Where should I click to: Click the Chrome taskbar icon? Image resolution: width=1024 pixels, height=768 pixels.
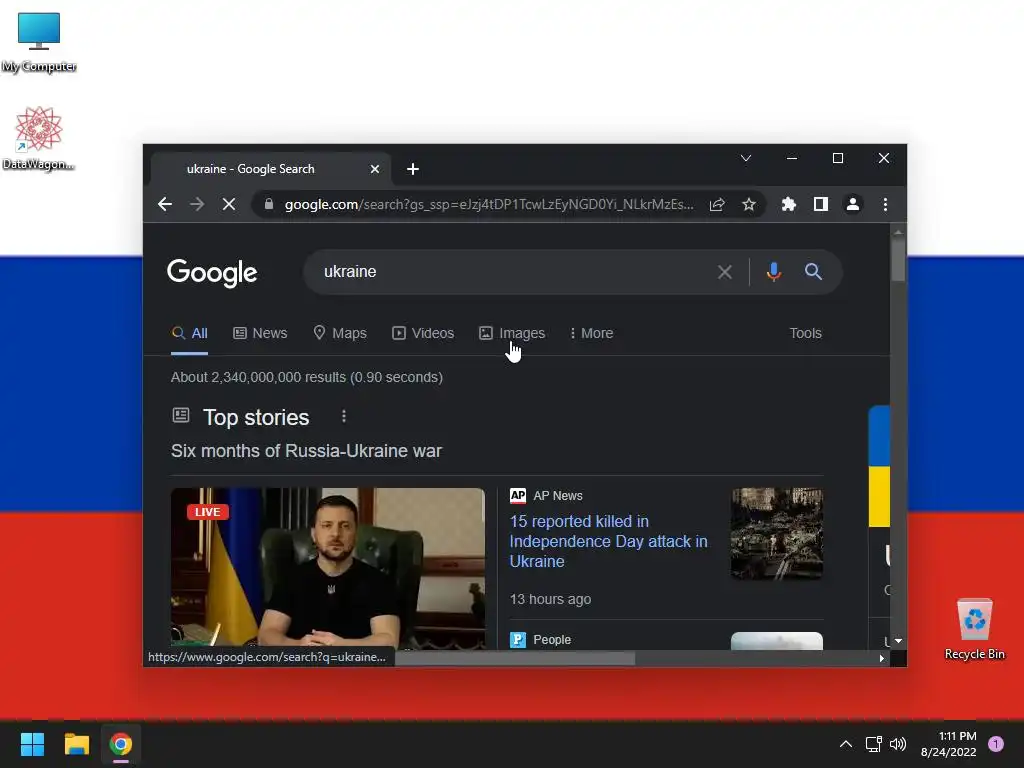click(121, 744)
